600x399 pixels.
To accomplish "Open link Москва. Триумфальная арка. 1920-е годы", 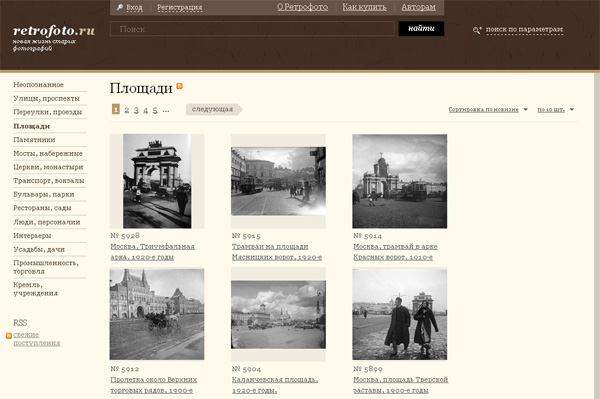I will pos(153,252).
